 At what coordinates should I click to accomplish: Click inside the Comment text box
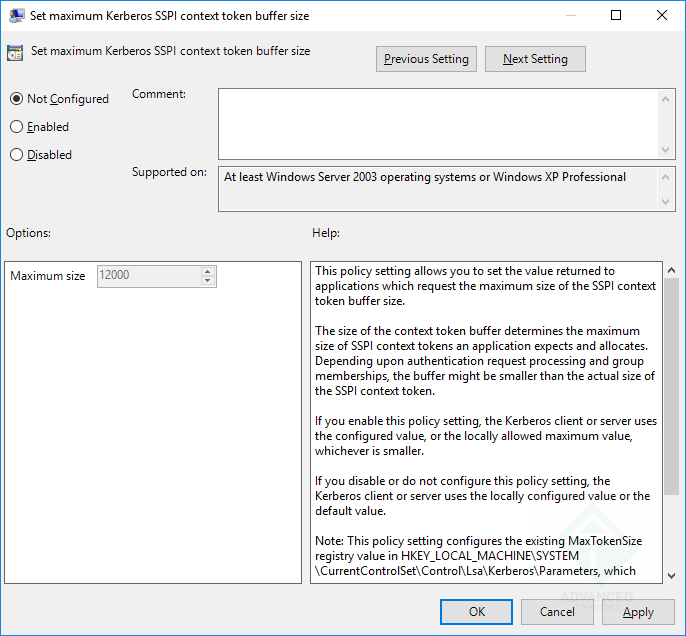438,122
